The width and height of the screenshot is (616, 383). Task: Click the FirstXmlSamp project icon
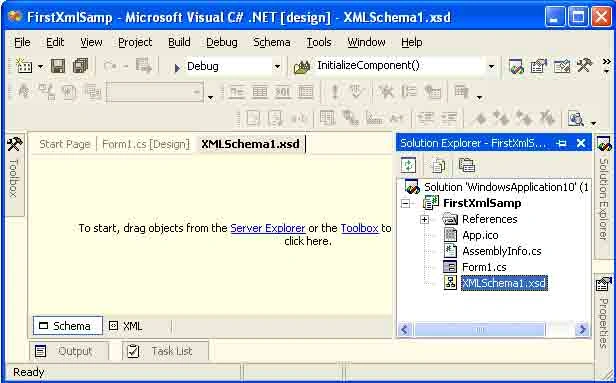click(431, 203)
